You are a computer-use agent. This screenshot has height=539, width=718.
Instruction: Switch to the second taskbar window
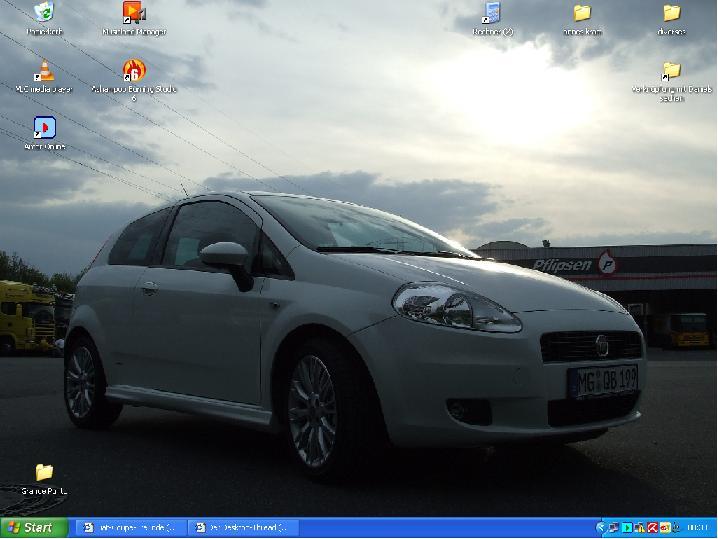(241, 528)
